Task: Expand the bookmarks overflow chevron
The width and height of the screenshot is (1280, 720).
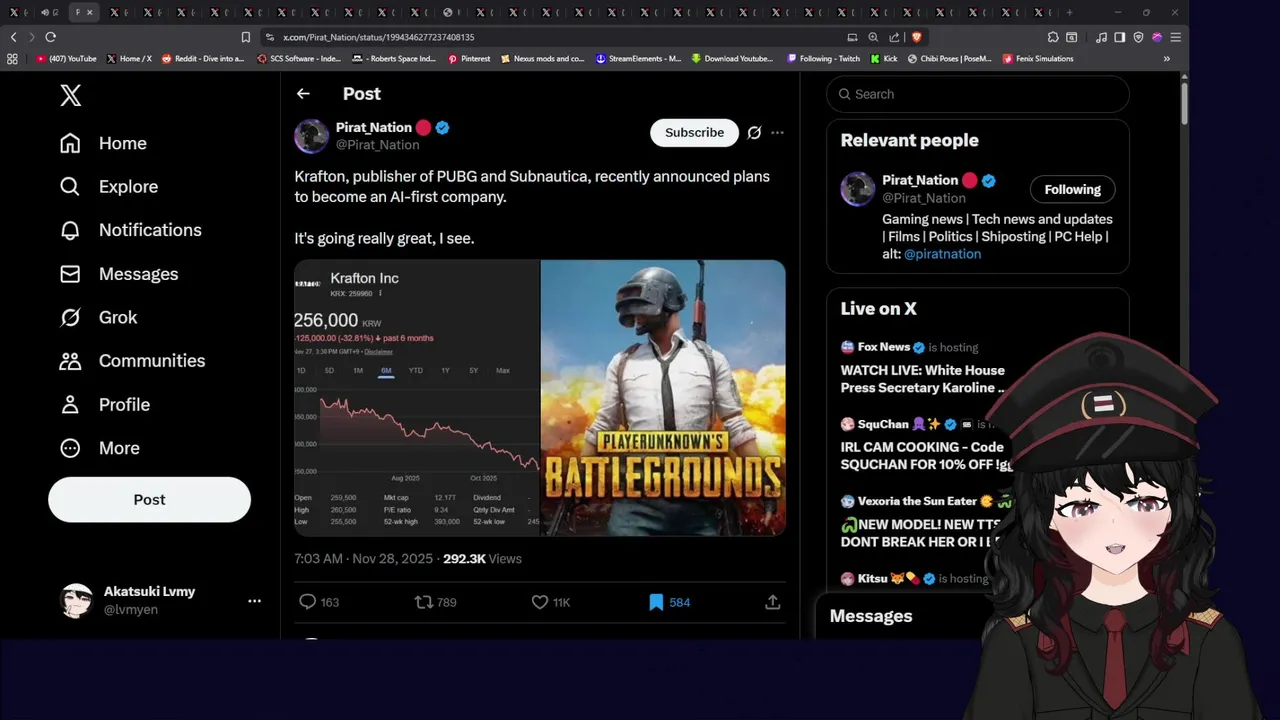Action: [x=1166, y=59]
